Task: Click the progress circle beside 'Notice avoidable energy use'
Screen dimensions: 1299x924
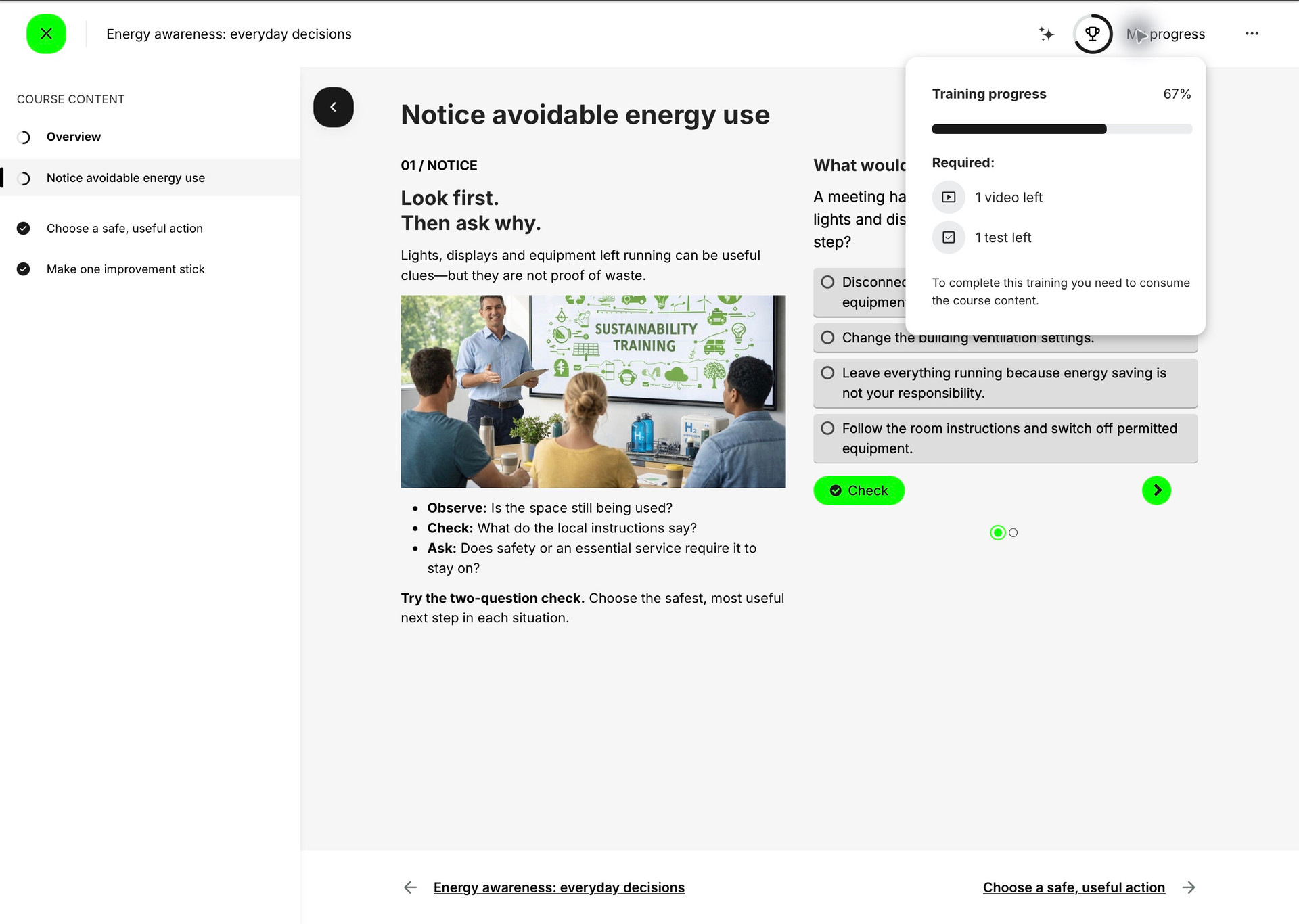Action: [24, 179]
